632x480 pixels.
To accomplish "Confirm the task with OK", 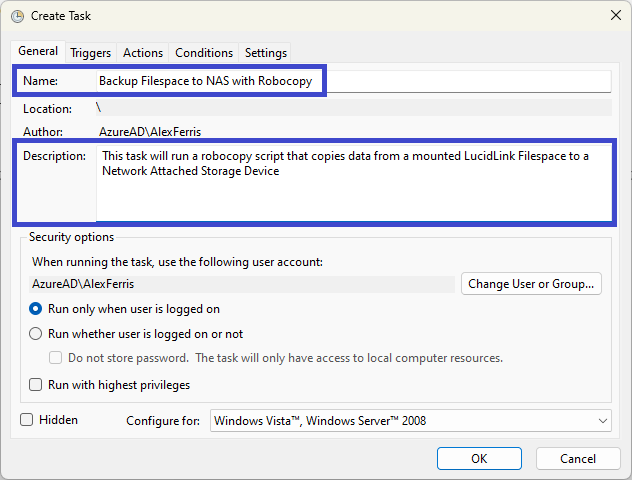I will (x=479, y=459).
